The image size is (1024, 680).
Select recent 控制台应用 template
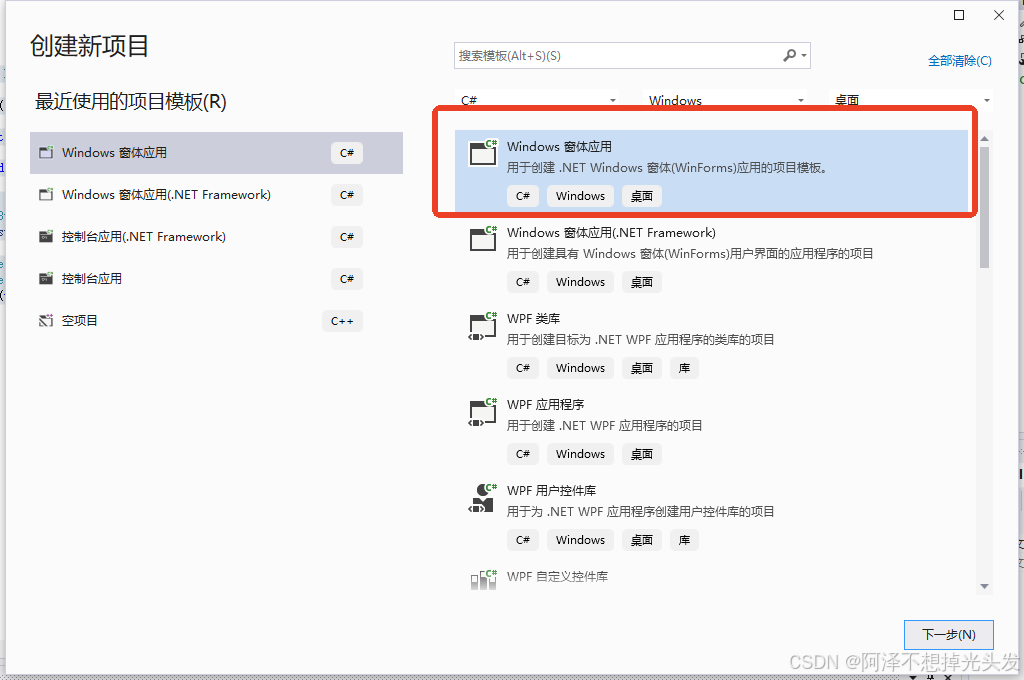[216, 278]
